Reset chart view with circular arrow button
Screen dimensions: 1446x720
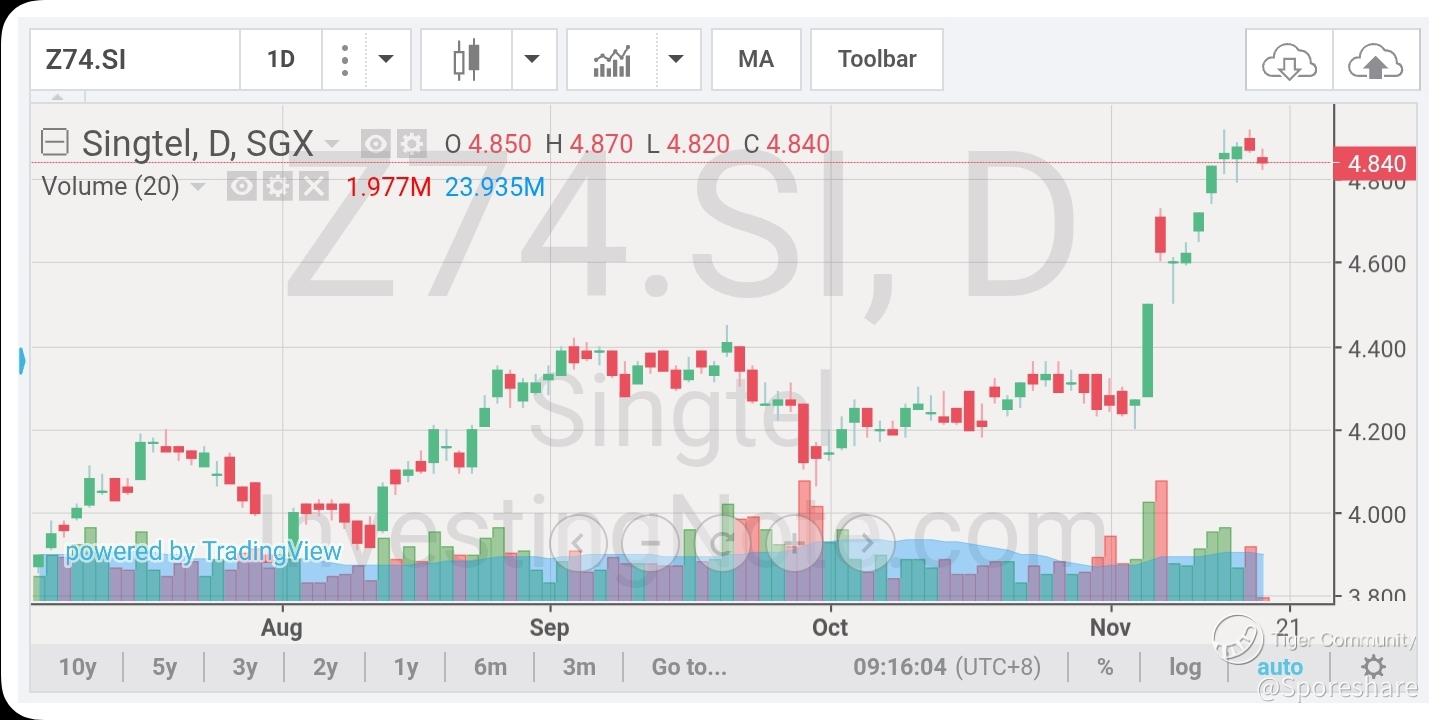(722, 543)
